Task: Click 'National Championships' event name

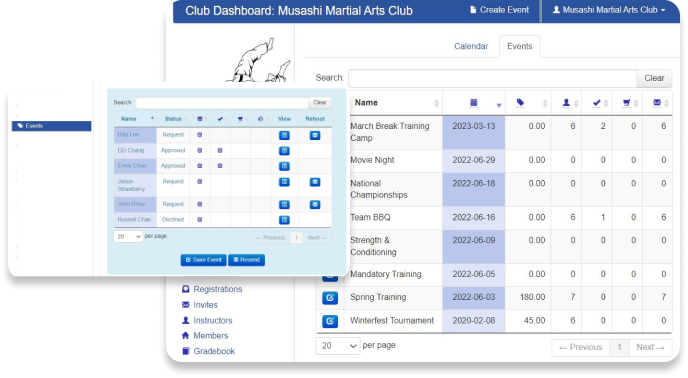Action: coord(379,189)
